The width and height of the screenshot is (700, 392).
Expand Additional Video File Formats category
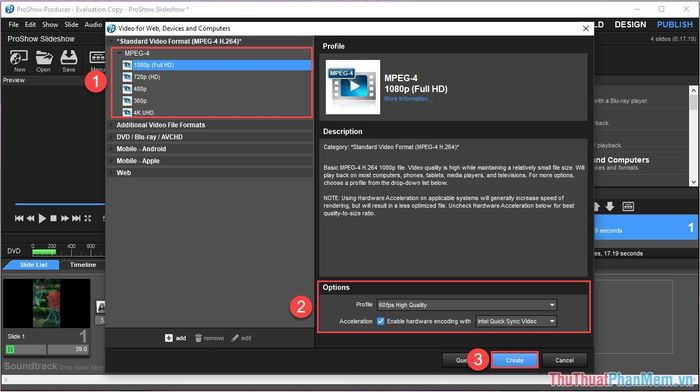(x=112, y=125)
